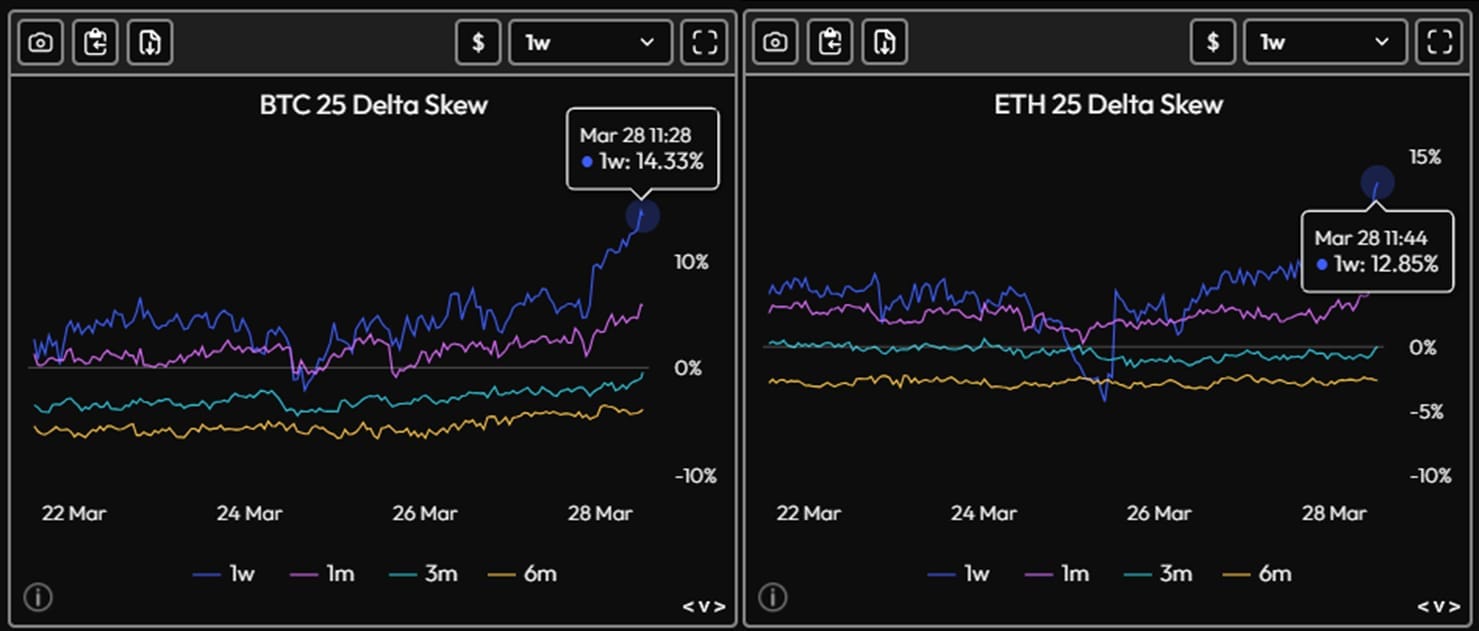Copy BTC chart using the clipboard icon

click(x=95, y=43)
